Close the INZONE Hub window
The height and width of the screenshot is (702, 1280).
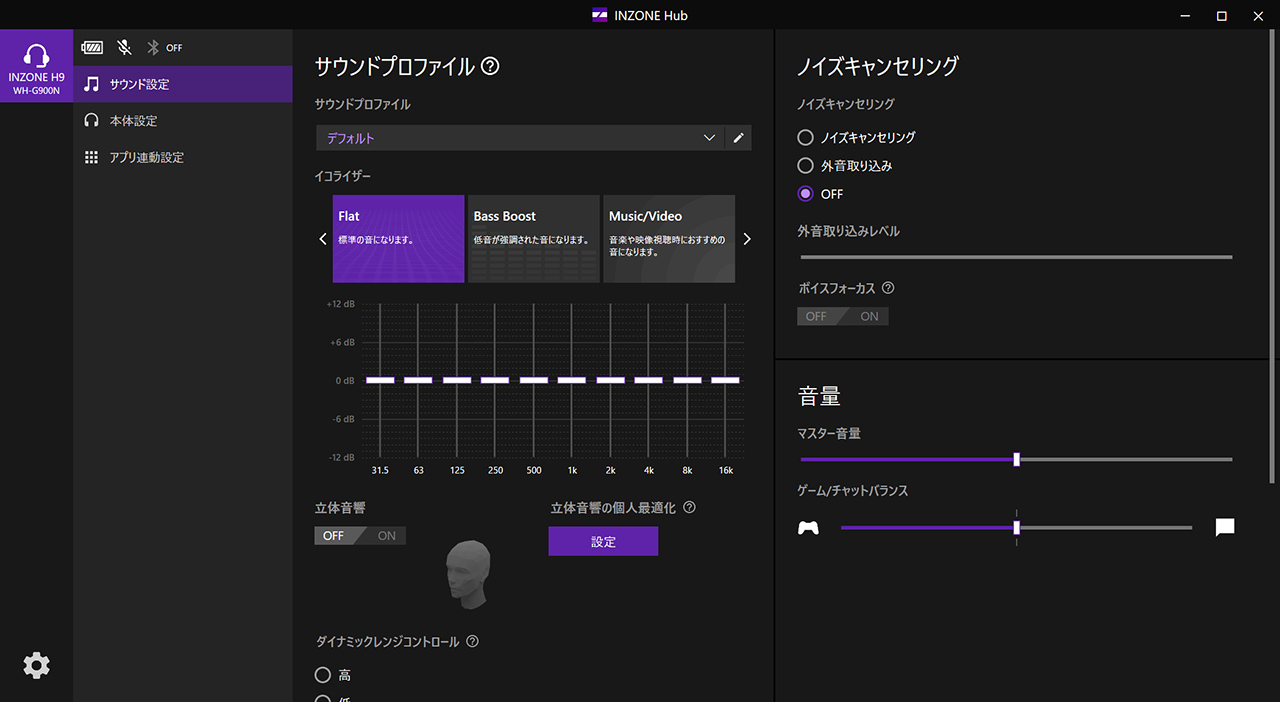(x=1259, y=16)
